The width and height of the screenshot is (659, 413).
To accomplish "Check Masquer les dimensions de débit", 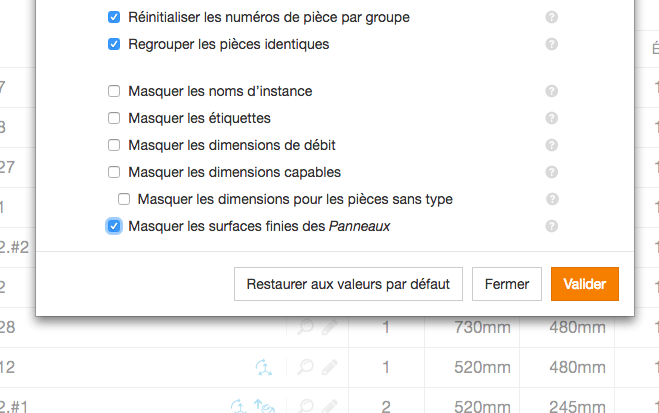I will coord(114,145).
